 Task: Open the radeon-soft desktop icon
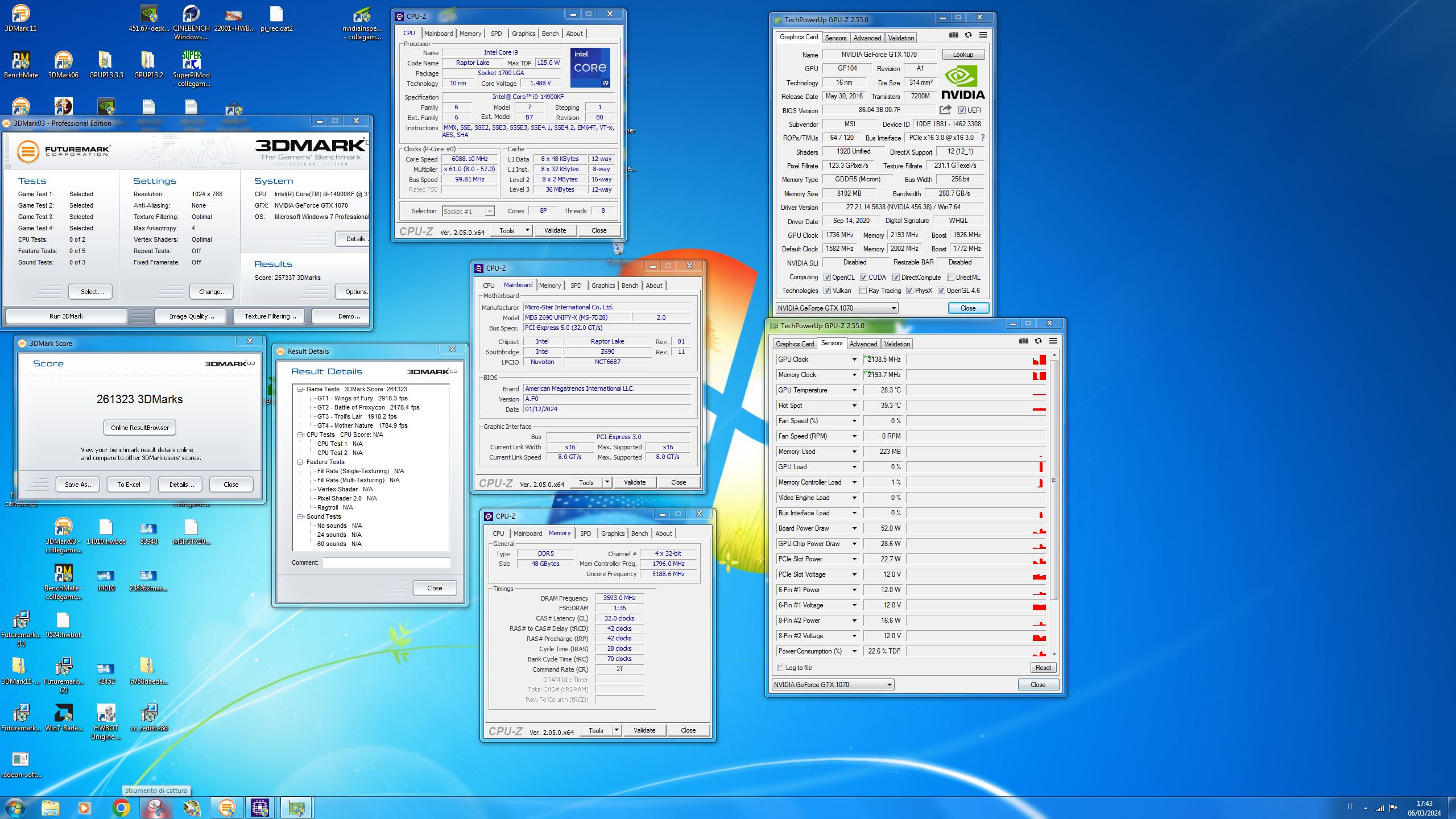coord(21,764)
